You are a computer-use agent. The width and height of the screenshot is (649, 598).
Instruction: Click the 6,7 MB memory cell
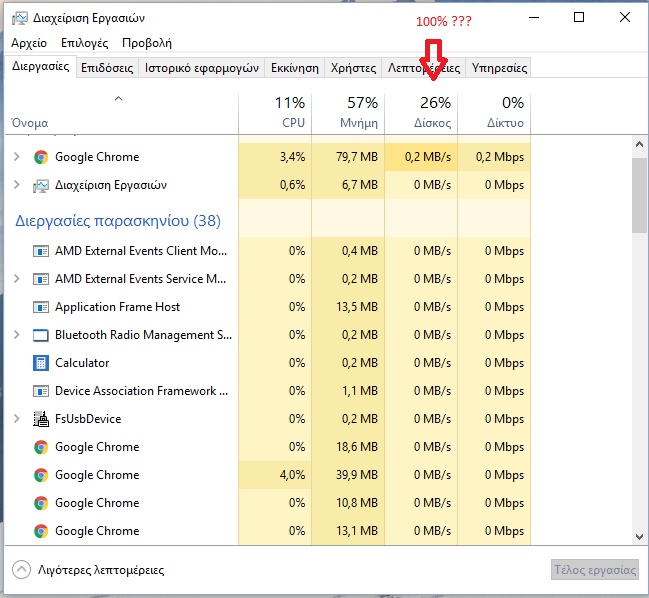coord(348,185)
